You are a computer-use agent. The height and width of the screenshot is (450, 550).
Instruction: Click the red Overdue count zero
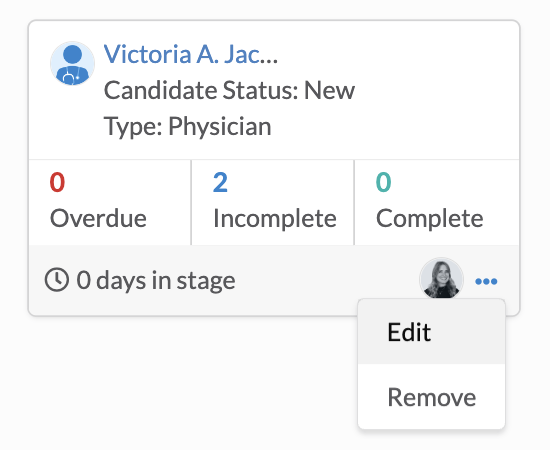tap(57, 182)
